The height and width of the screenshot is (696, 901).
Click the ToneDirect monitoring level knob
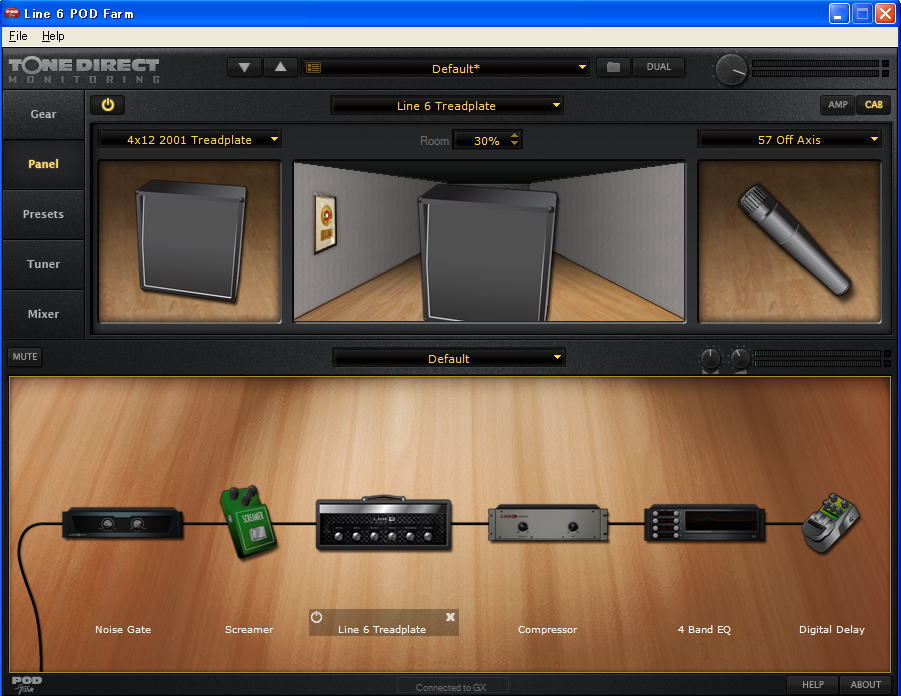(x=731, y=70)
